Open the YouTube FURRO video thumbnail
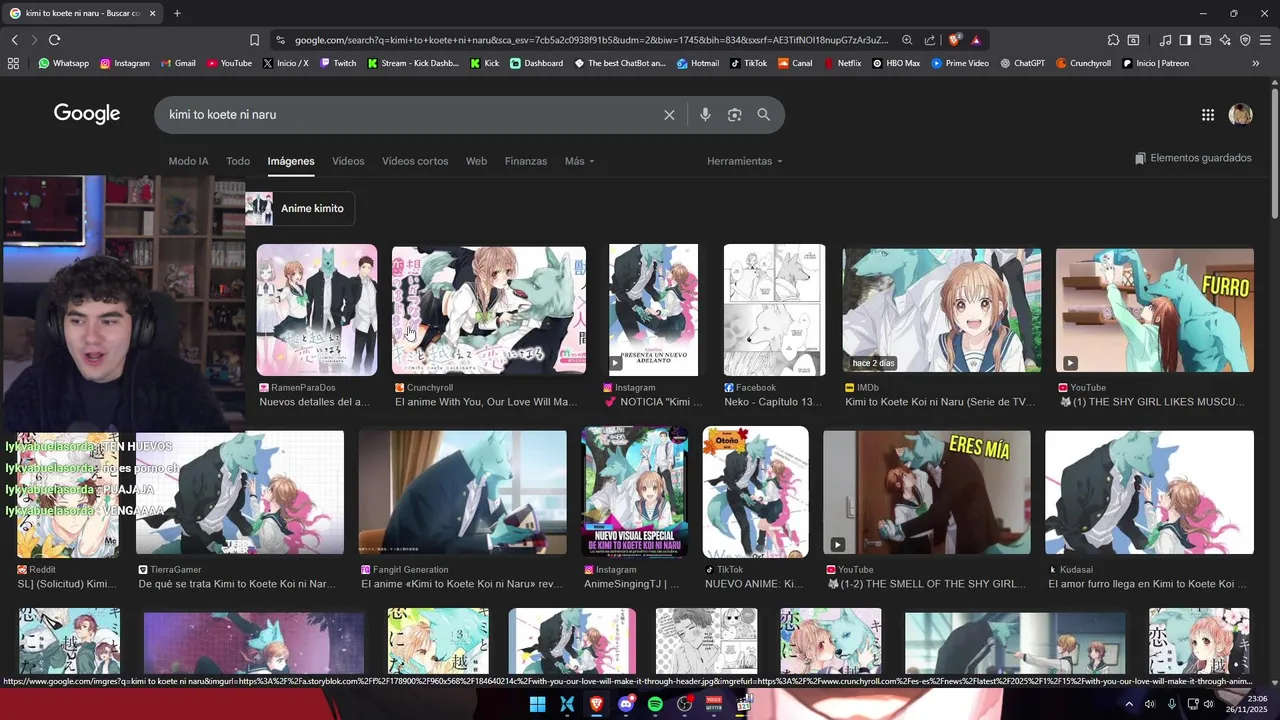The image size is (1280, 720). (x=1155, y=310)
